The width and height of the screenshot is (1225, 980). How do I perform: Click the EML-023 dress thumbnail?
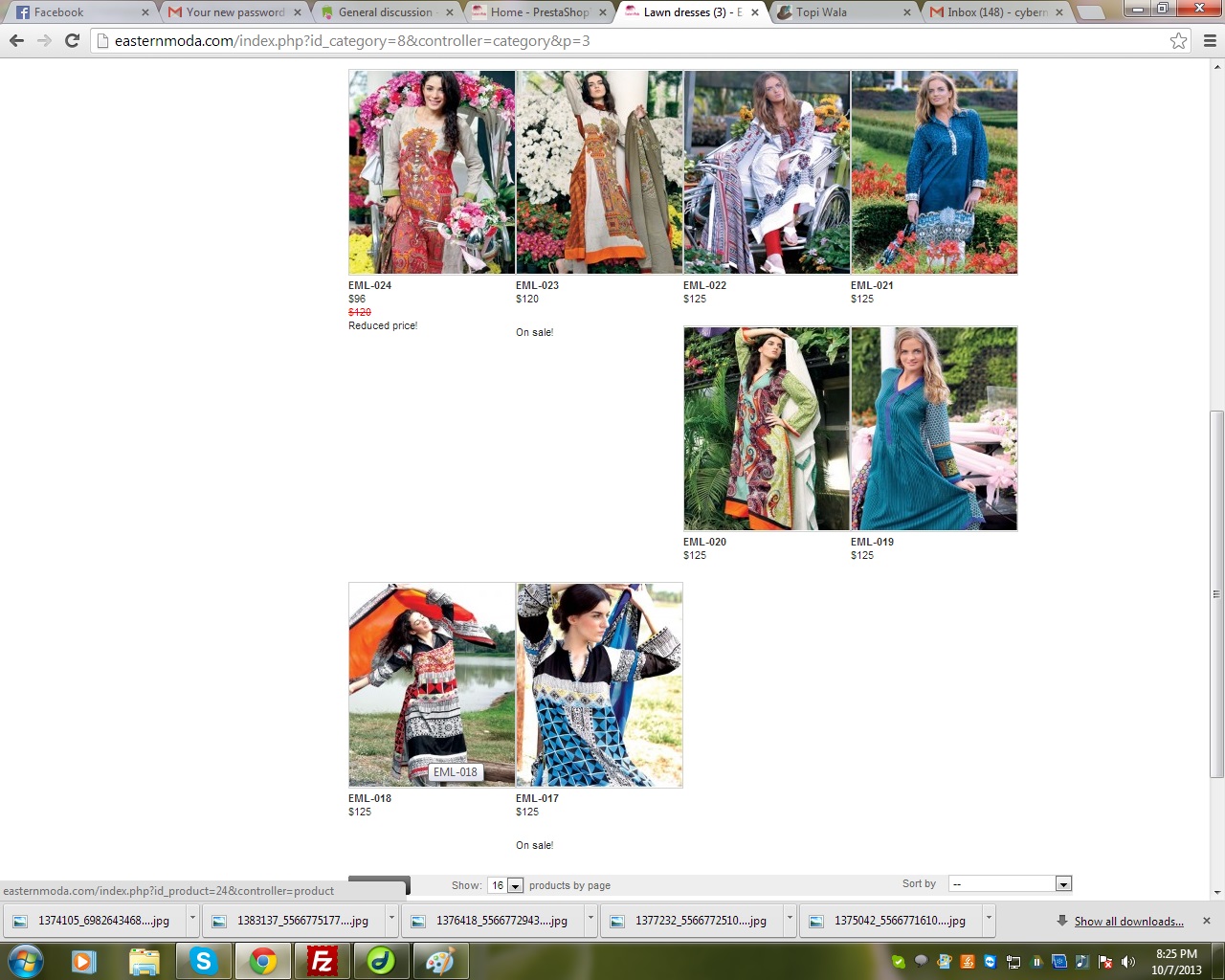tap(599, 172)
